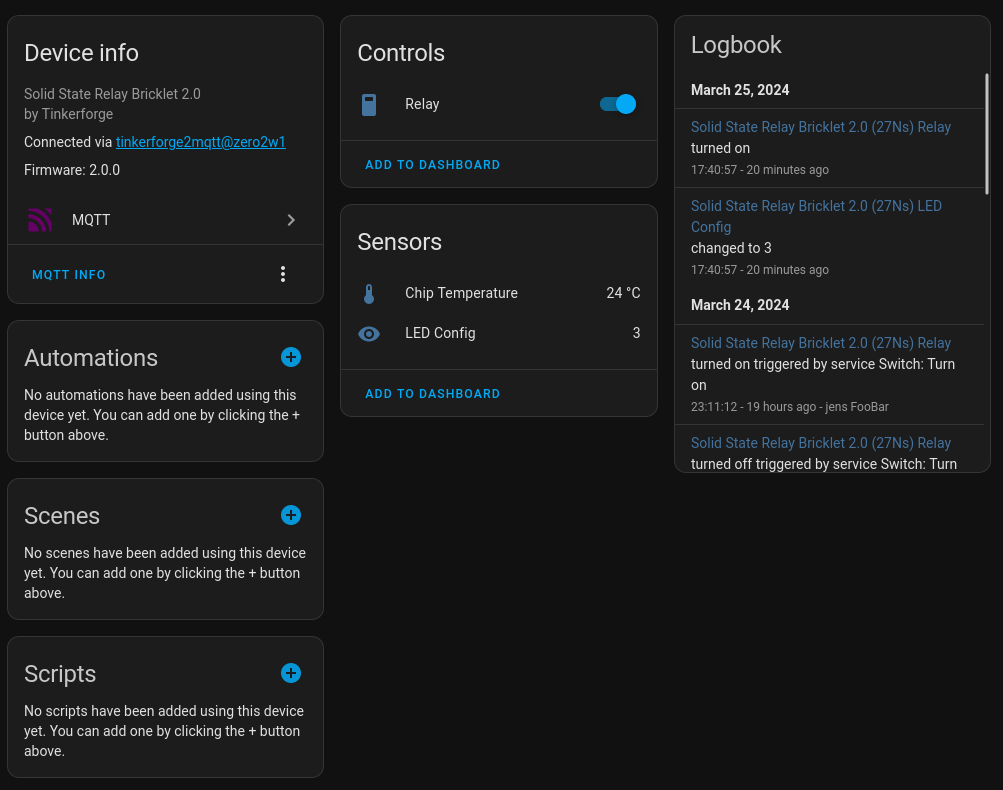Open the LED Config logbook entry link

tap(816, 216)
